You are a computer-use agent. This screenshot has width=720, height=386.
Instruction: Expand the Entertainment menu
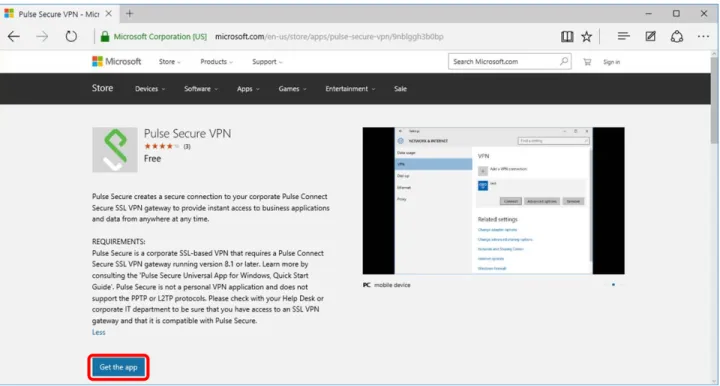(350, 89)
